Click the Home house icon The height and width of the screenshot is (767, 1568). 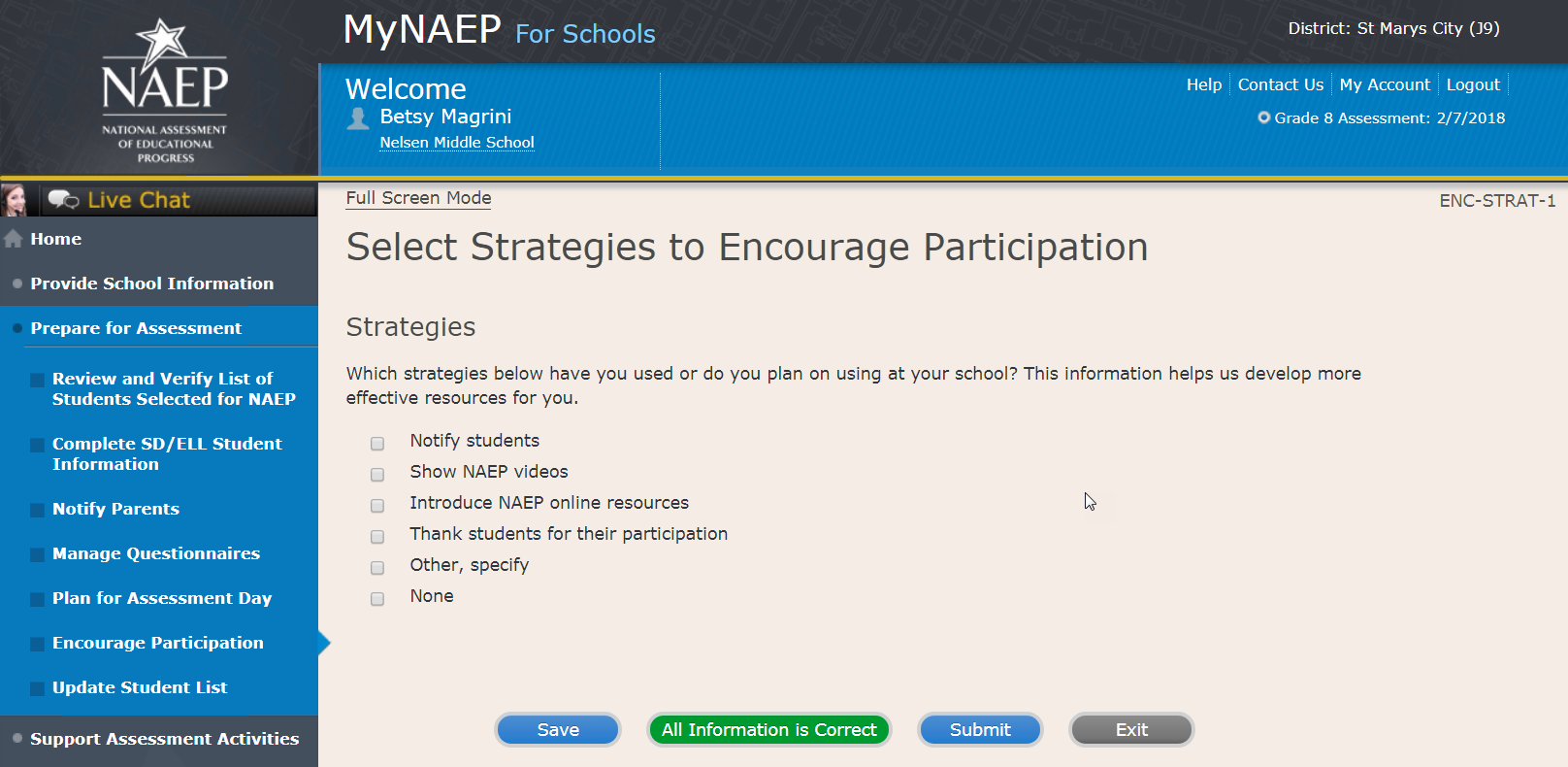click(x=14, y=239)
